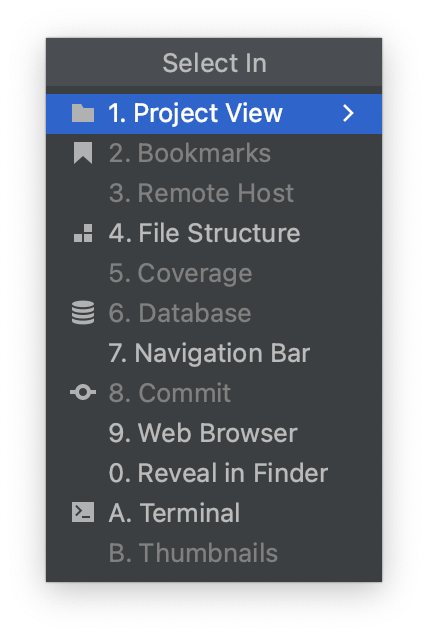Expand the Project View submenu arrow
This screenshot has width=428, height=636.
point(348,113)
